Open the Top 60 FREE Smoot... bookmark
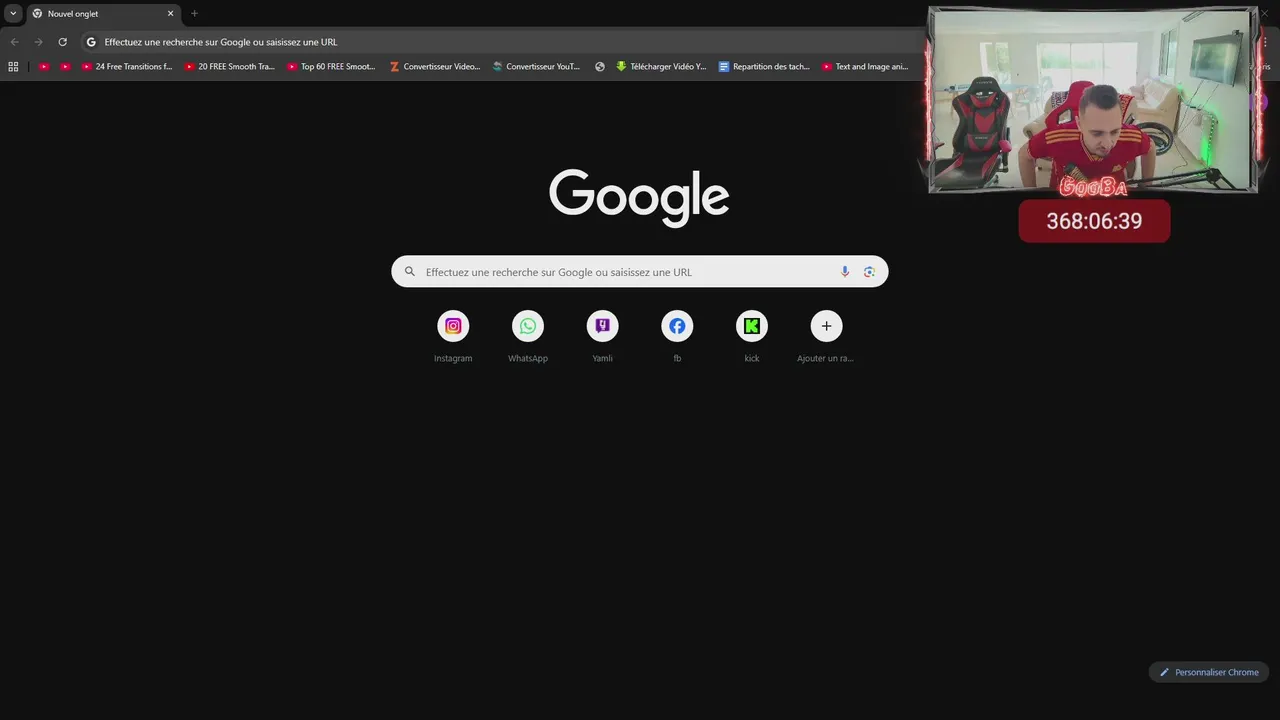 [x=331, y=67]
